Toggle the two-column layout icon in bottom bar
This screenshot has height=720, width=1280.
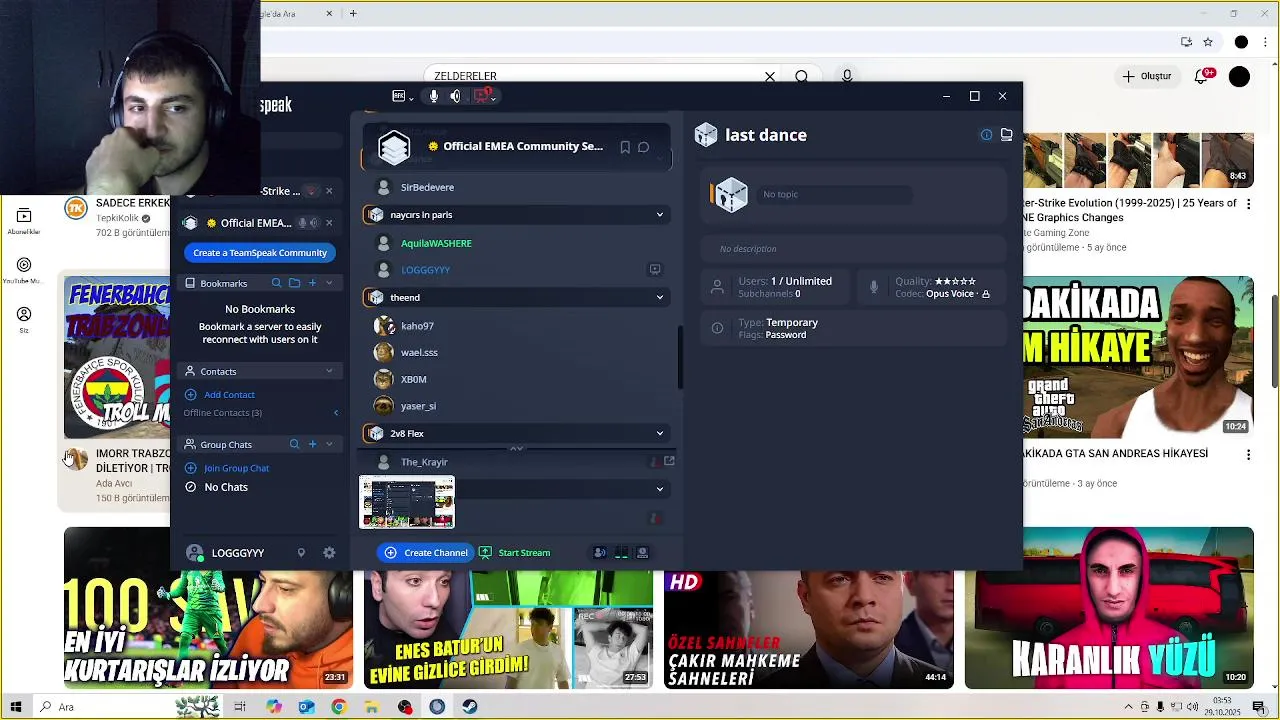(x=621, y=552)
